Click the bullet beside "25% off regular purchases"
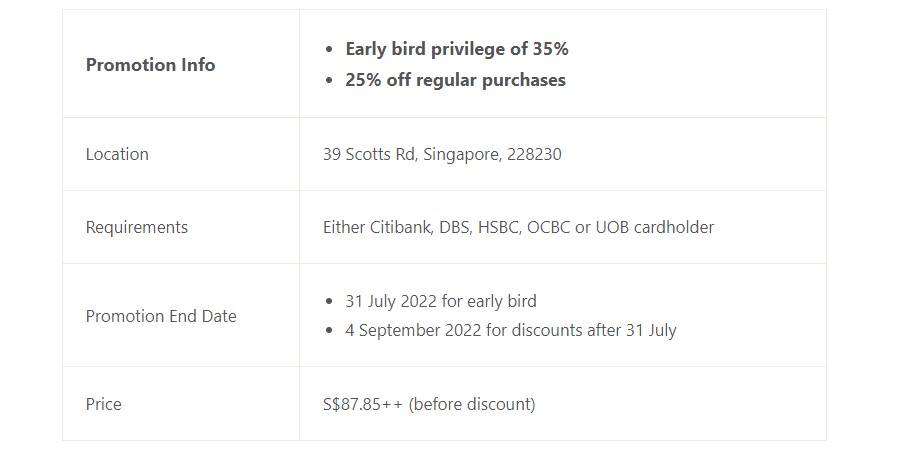 coord(331,80)
